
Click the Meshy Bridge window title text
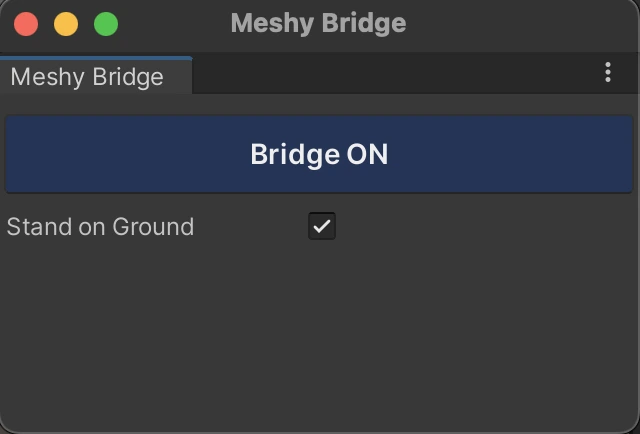318,23
